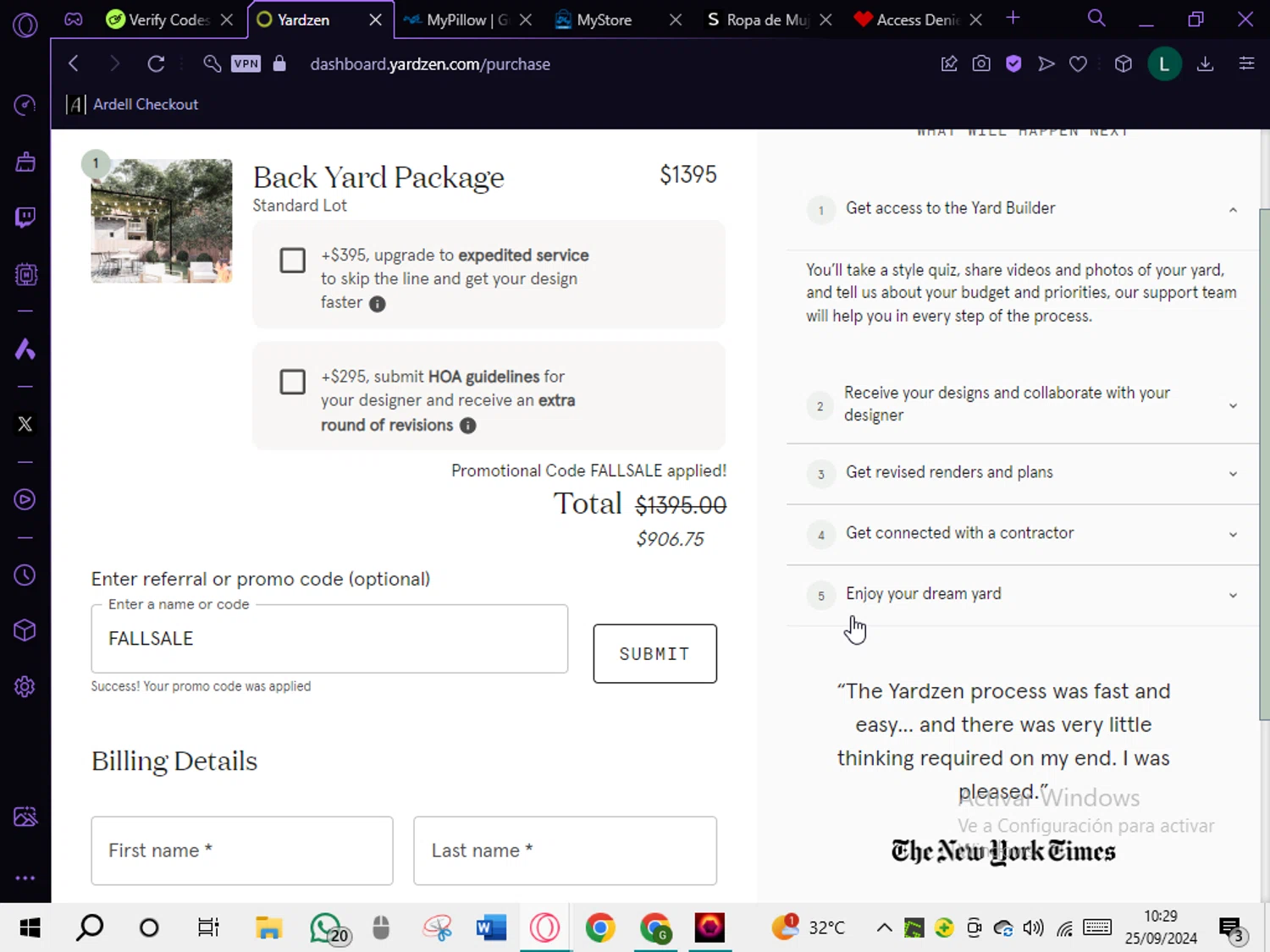This screenshot has width=1270, height=952.
Task: Open the sidebar extensions cube icon
Action: [25, 630]
